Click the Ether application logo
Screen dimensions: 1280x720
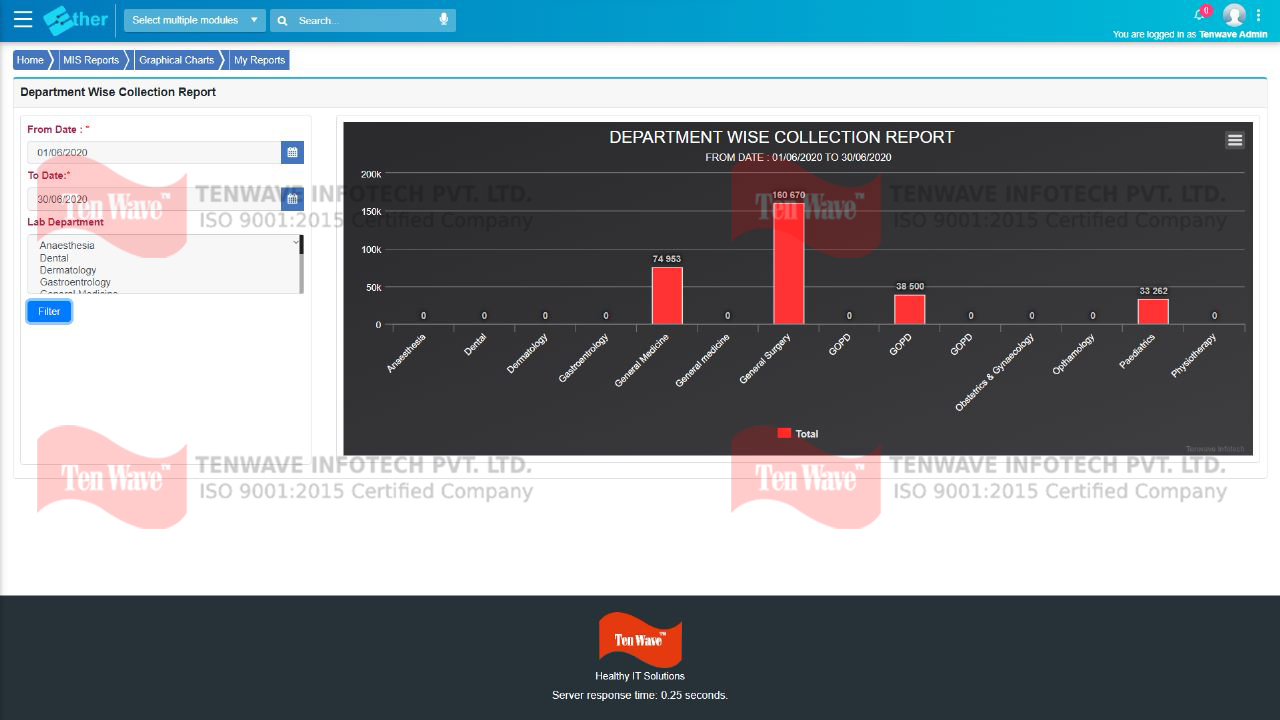point(75,20)
